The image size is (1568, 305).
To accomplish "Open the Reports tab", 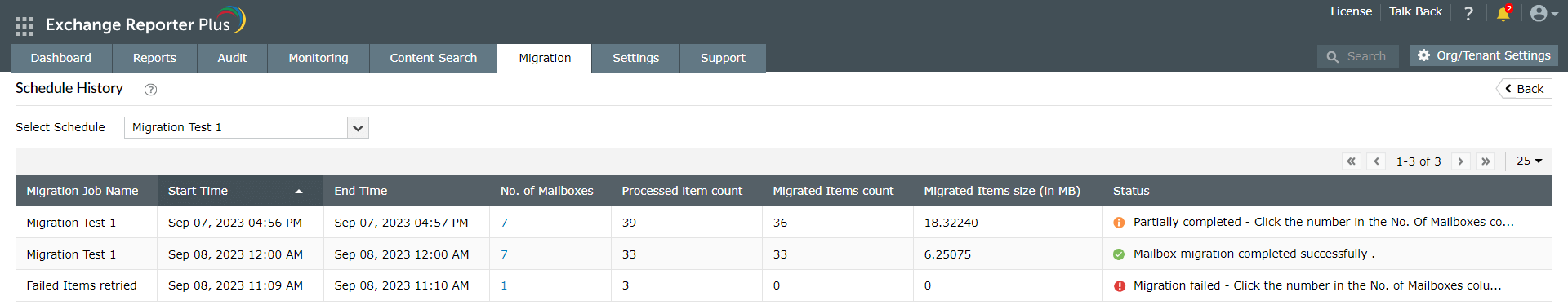I will pyautogui.click(x=154, y=58).
